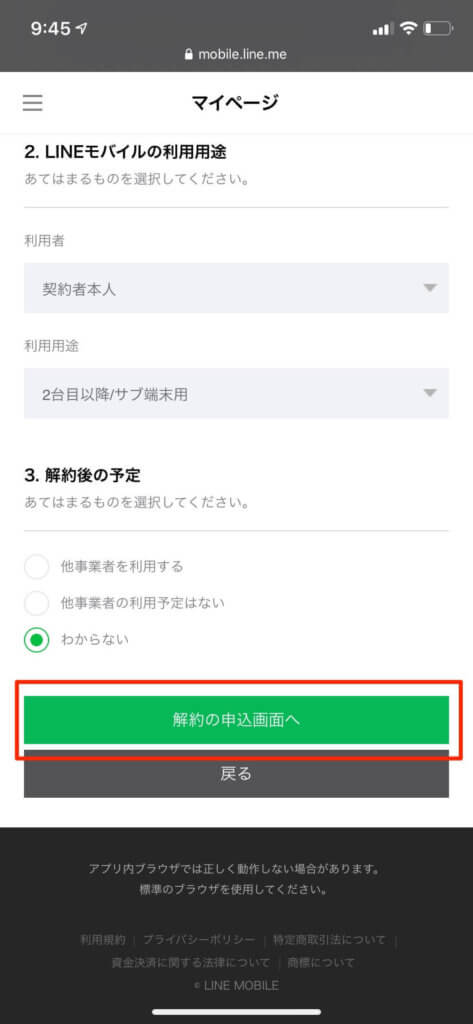Select the 他事業者の利用予定はない radio option

point(37,603)
